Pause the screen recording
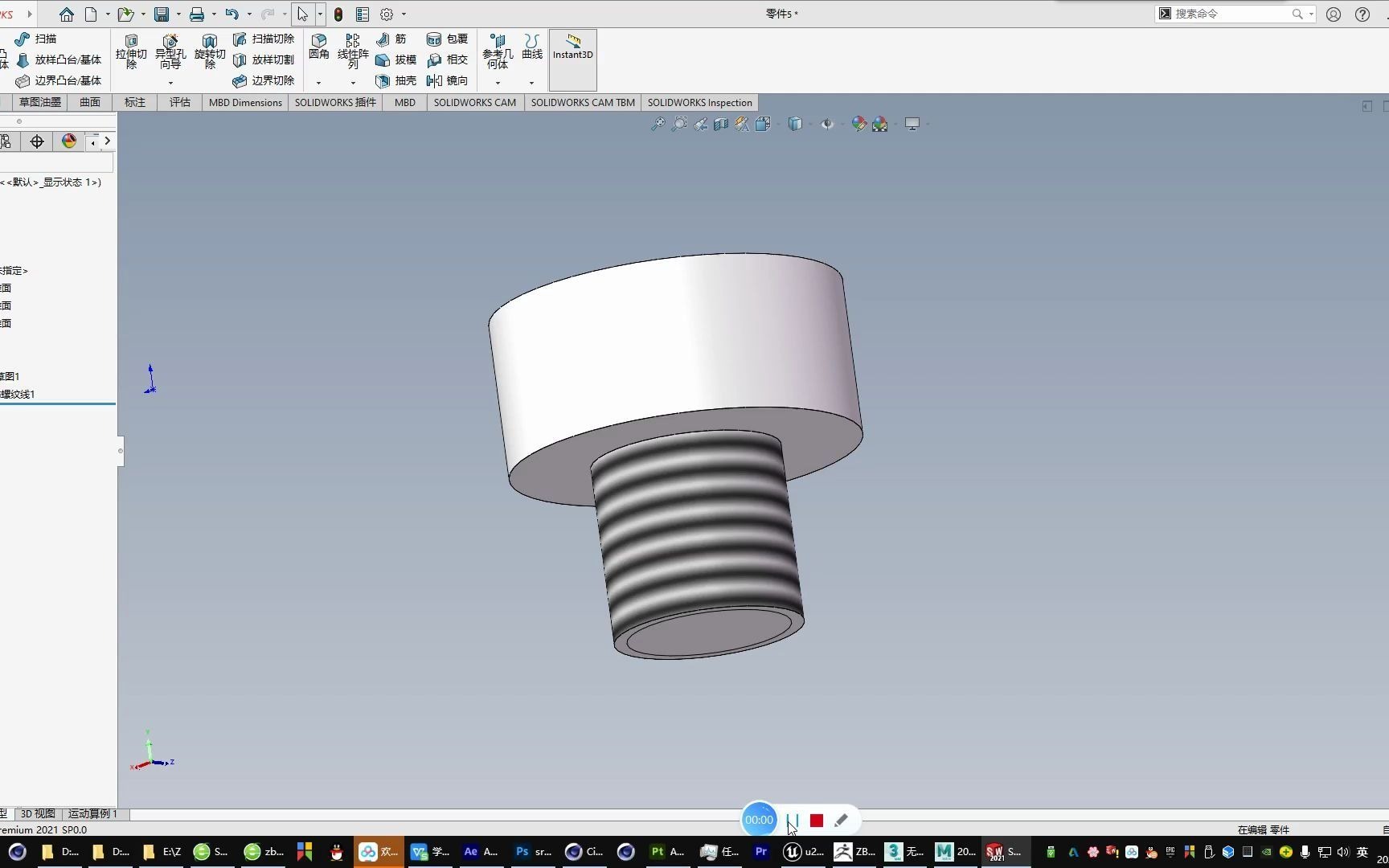 [793, 821]
